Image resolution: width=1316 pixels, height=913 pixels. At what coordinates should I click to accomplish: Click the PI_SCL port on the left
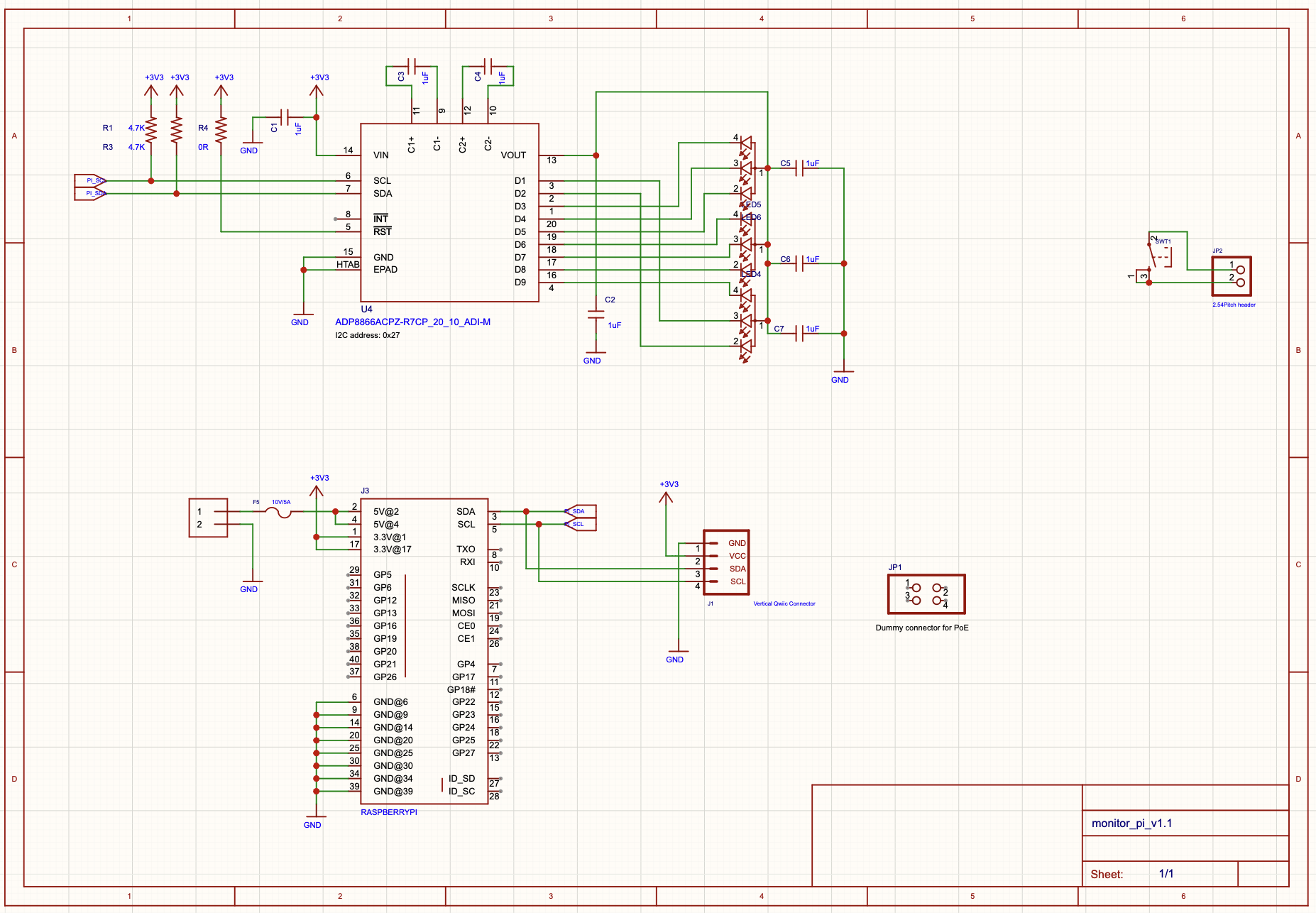coord(91,181)
